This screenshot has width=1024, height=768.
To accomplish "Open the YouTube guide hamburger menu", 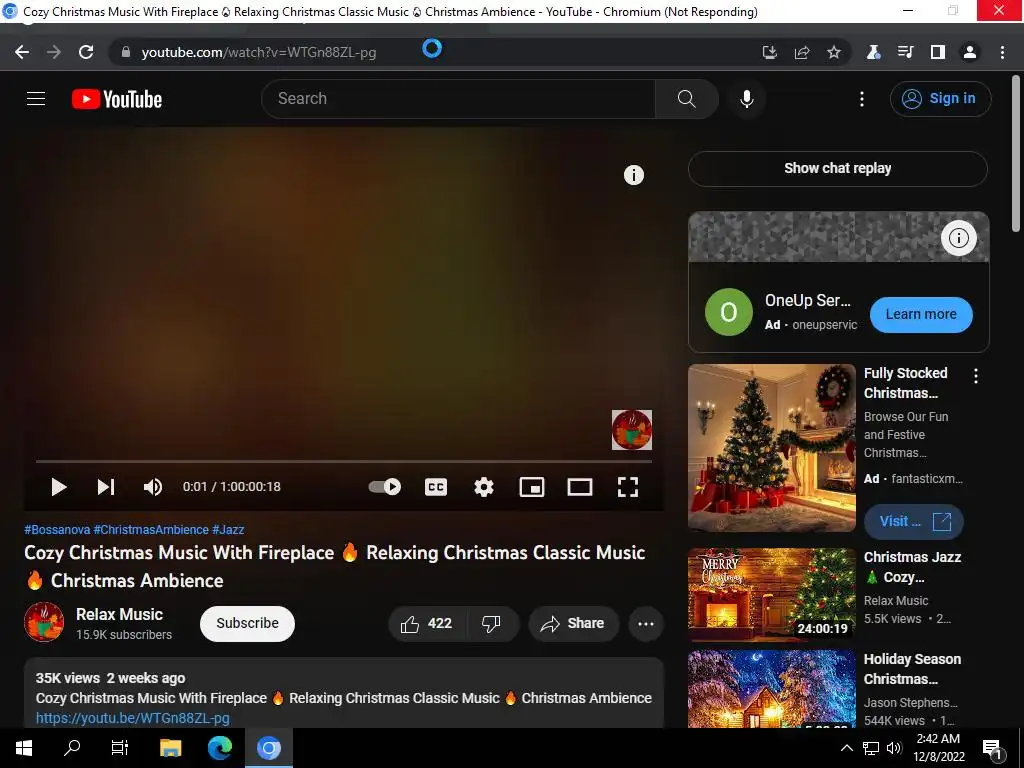I will pos(36,99).
